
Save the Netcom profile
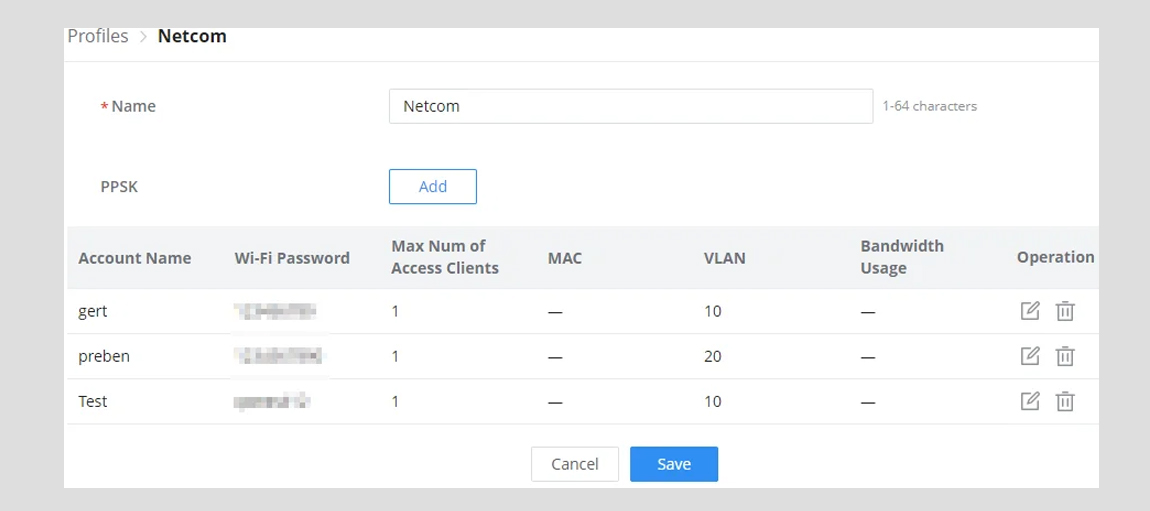click(x=673, y=464)
